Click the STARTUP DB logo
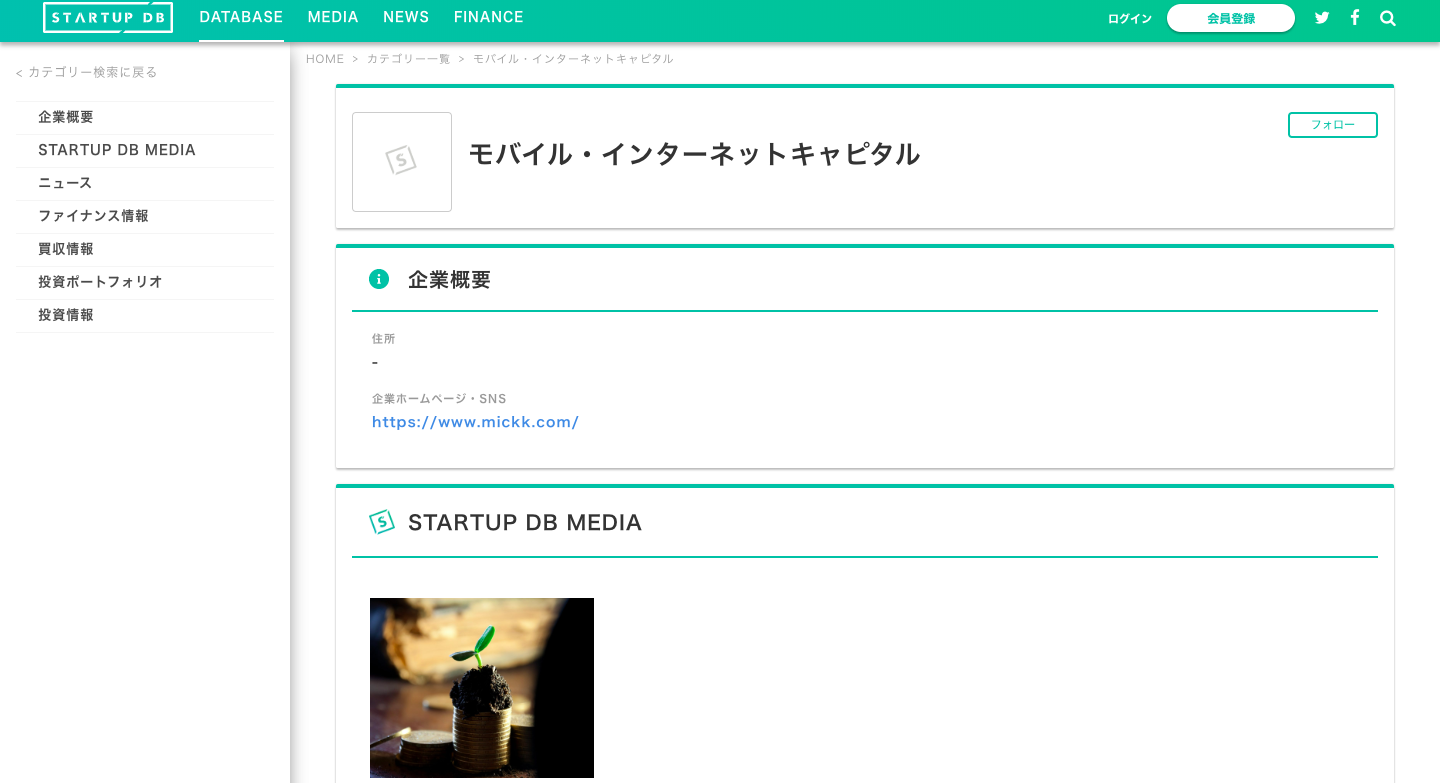 pyautogui.click(x=108, y=17)
